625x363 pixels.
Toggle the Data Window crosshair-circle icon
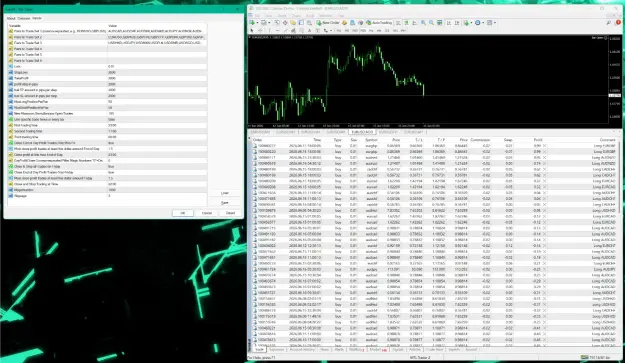tap(285, 23)
